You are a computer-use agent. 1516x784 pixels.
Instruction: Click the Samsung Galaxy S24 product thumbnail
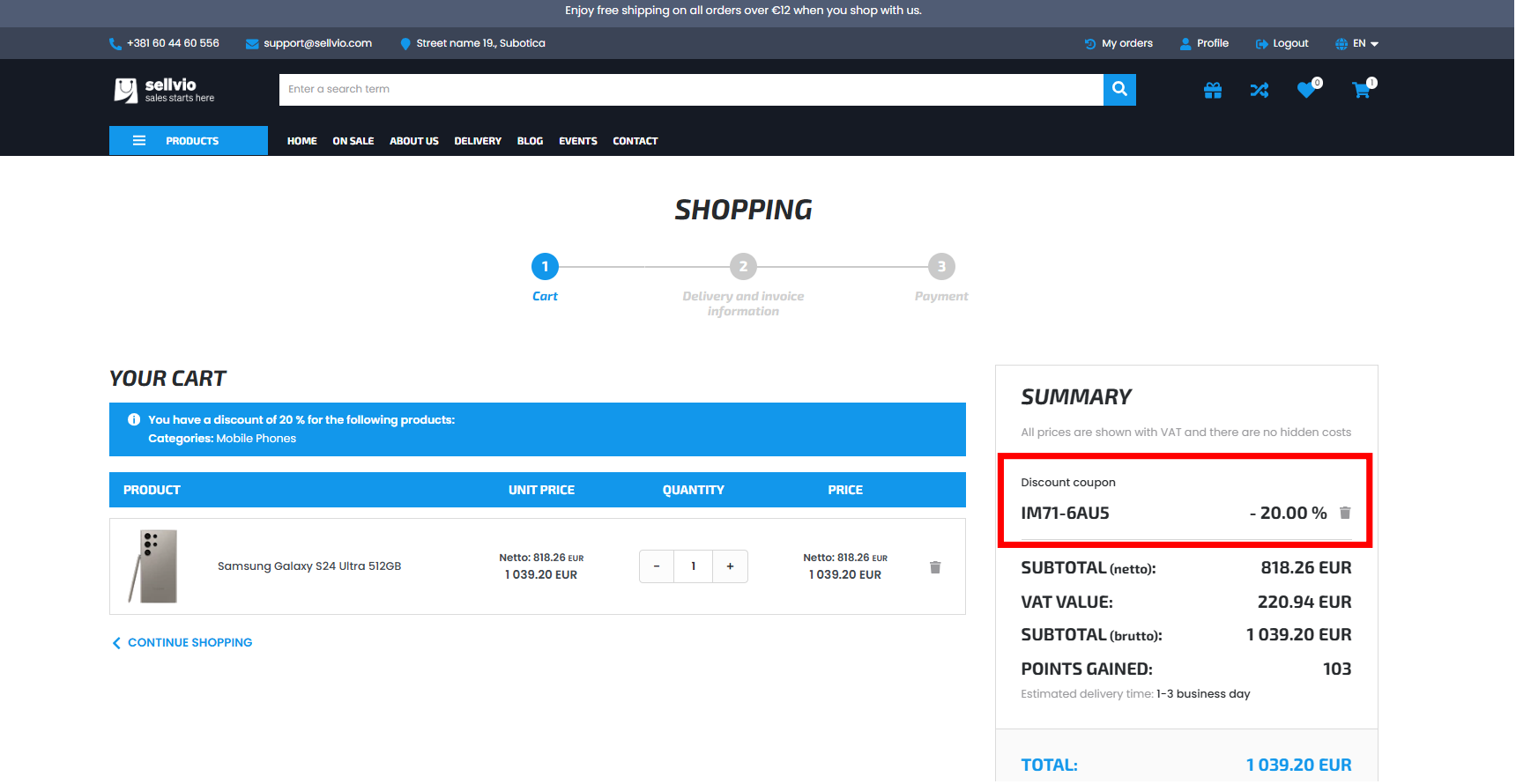[x=153, y=566]
